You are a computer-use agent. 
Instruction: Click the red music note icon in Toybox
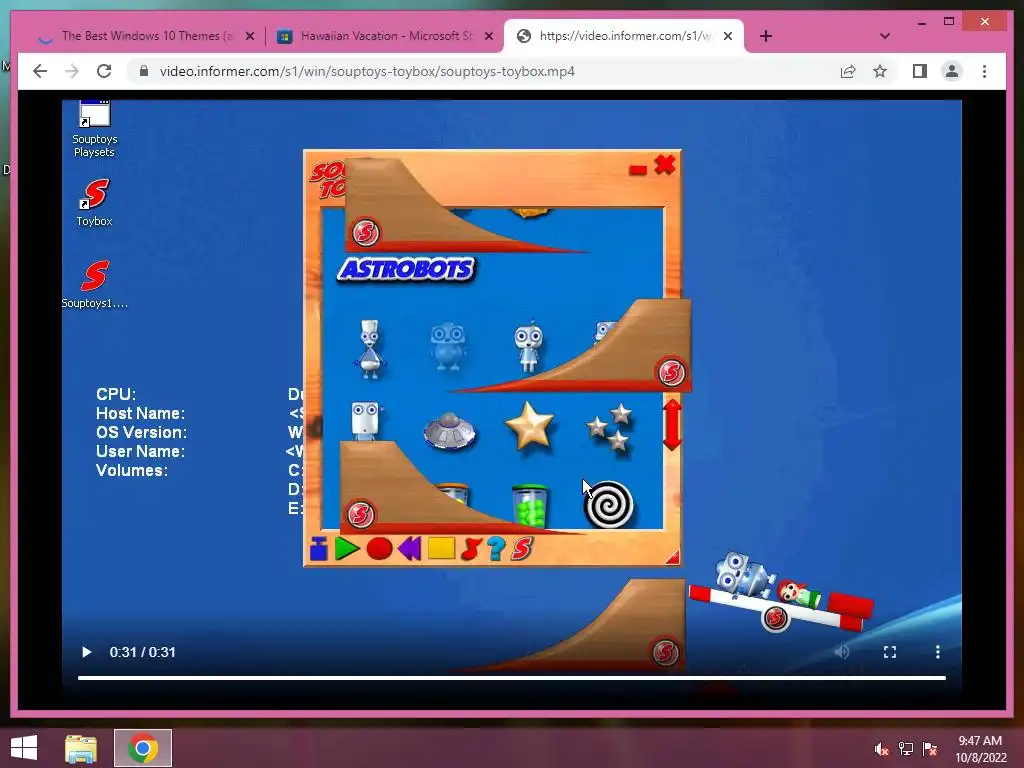pyautogui.click(x=471, y=549)
